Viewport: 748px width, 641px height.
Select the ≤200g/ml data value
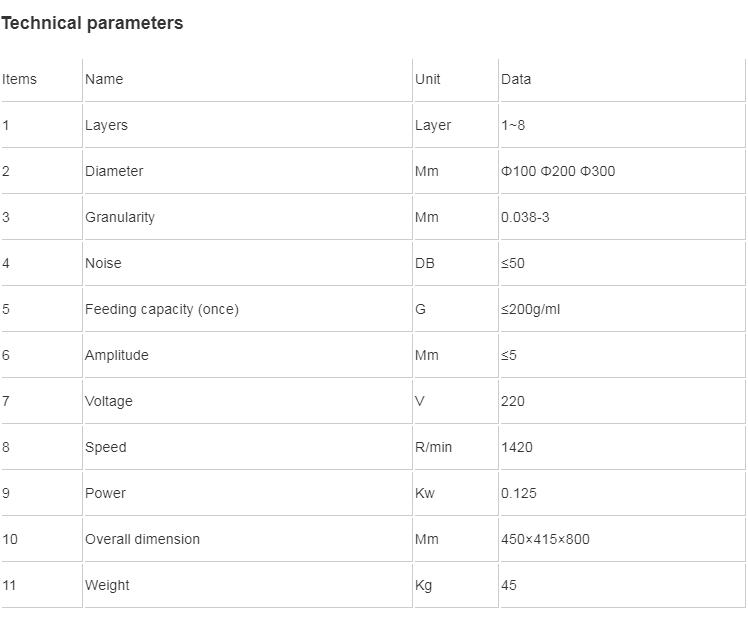[530, 310]
